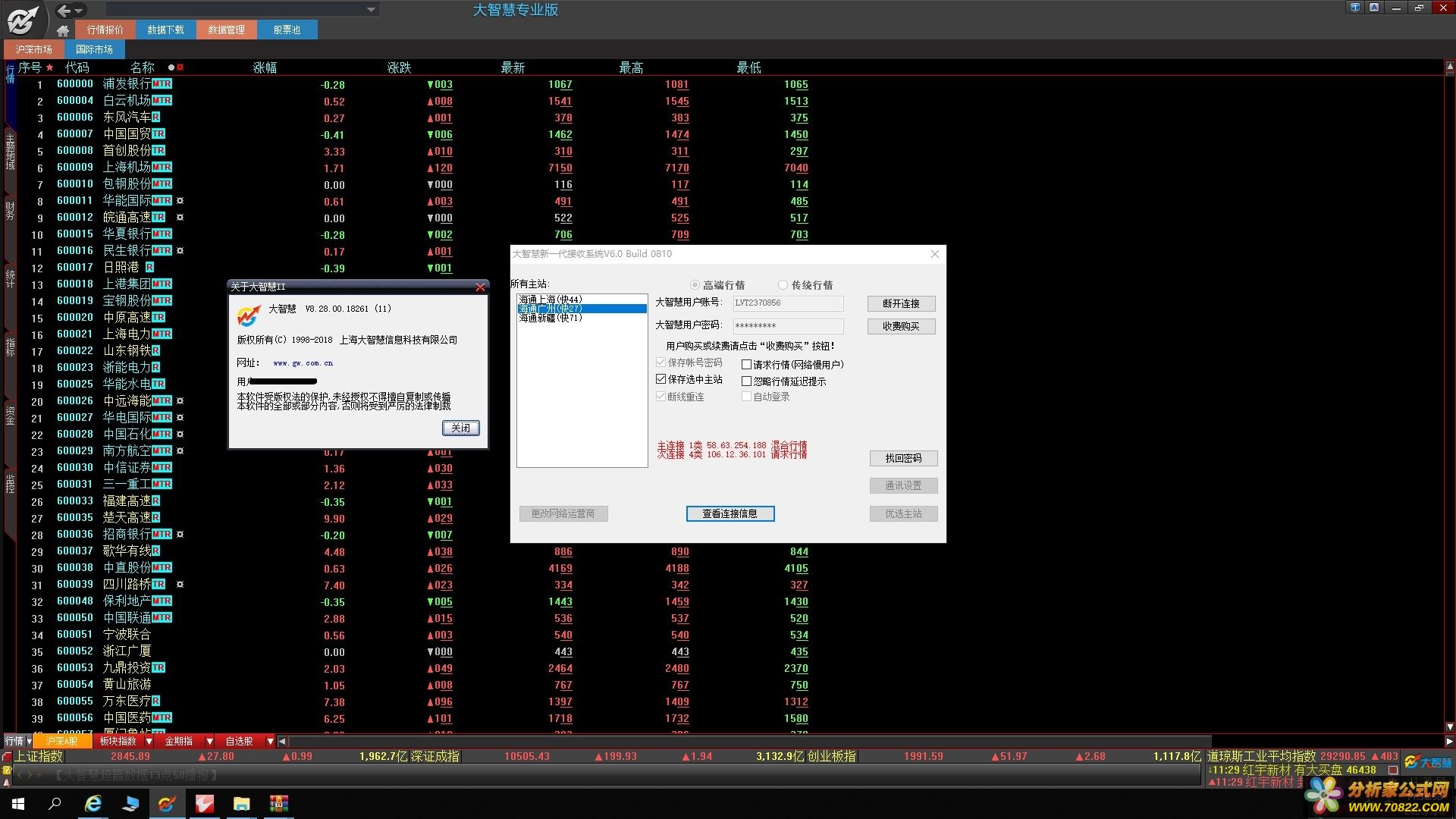This screenshot has height=819, width=1456.
Task: Toggle the 断线重连 checkbox
Action: click(x=680, y=397)
